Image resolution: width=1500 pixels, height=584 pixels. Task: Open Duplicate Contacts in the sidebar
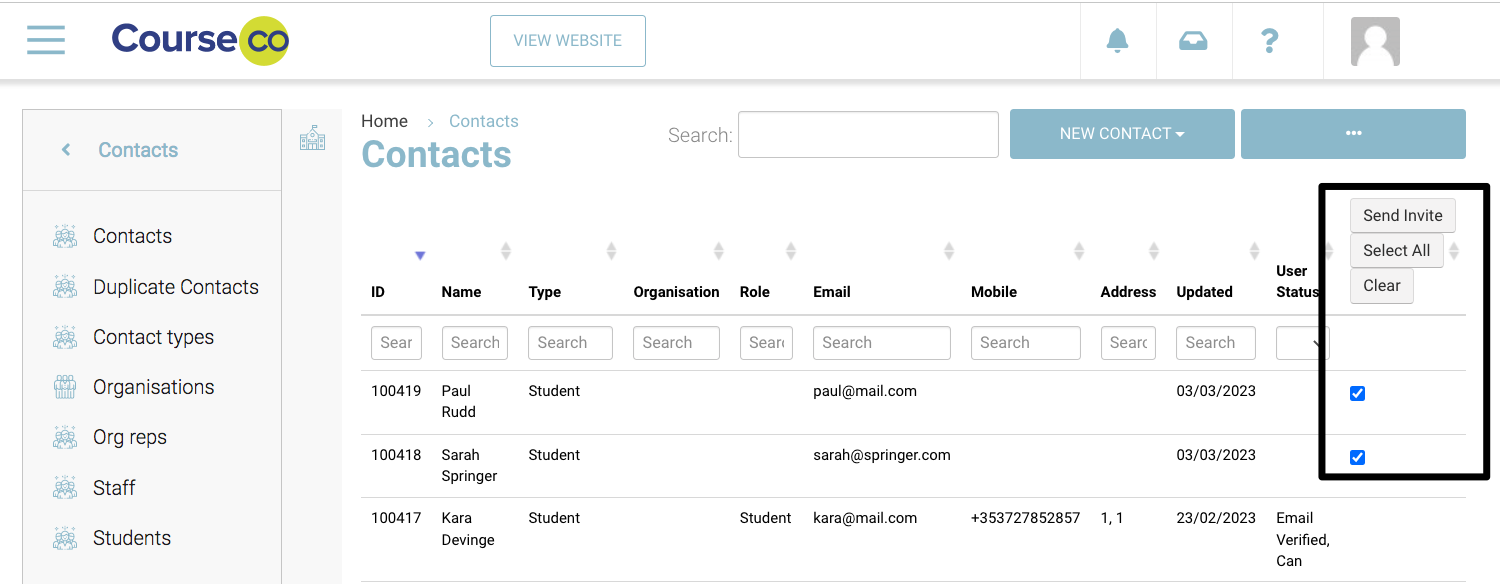tap(175, 287)
